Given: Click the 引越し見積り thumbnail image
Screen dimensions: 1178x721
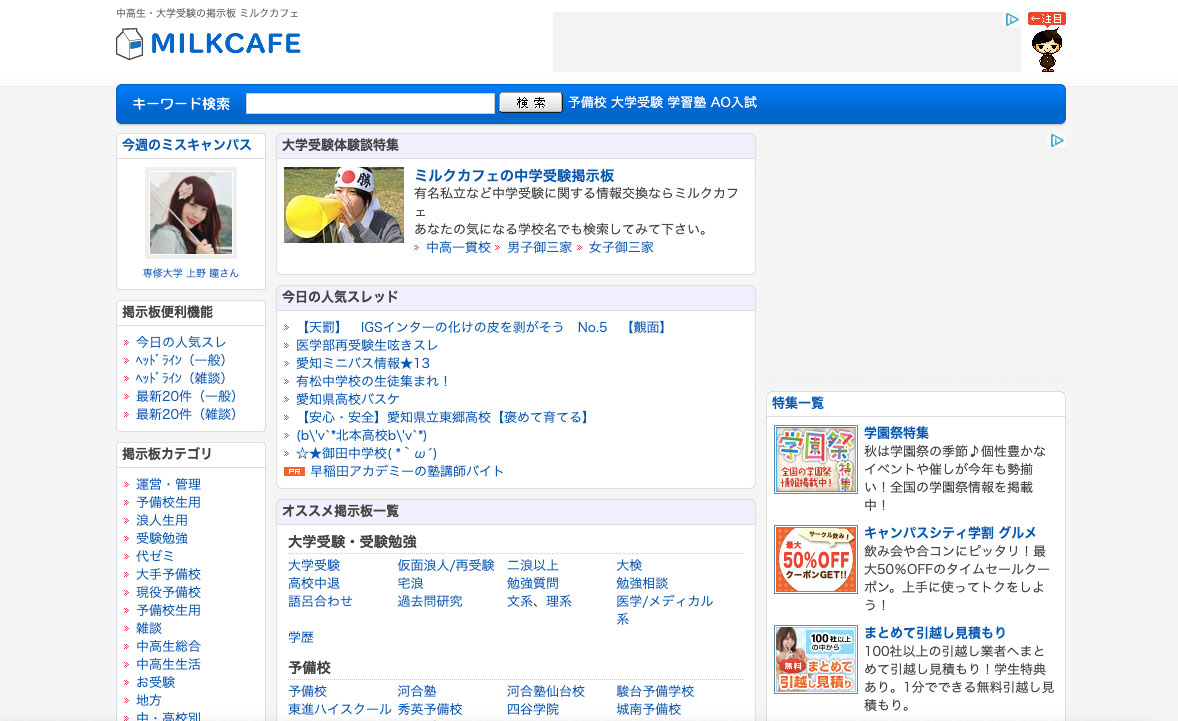Looking at the screenshot, I should pyautogui.click(x=816, y=659).
